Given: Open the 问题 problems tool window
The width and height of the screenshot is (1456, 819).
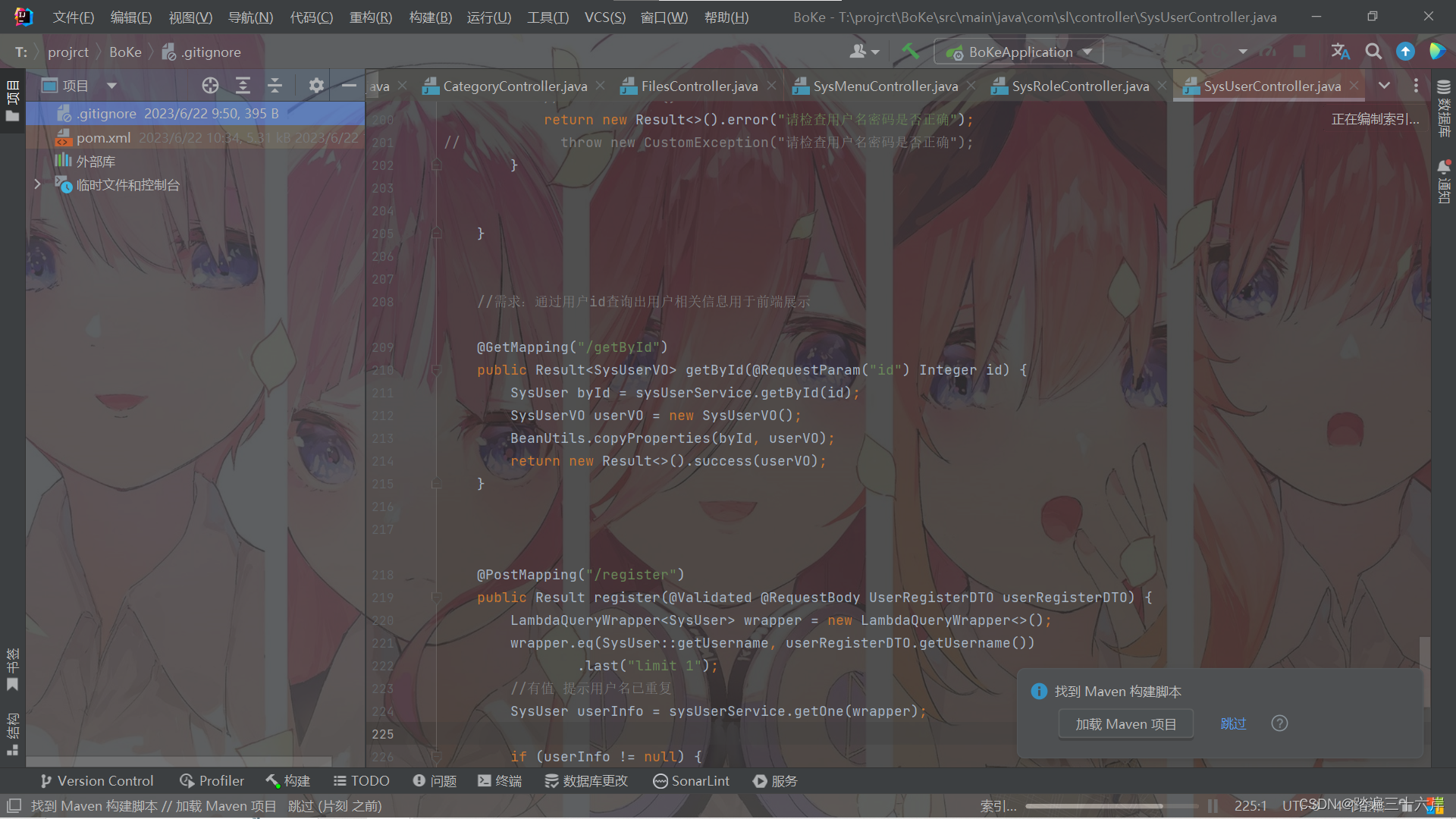Looking at the screenshot, I should (435, 781).
